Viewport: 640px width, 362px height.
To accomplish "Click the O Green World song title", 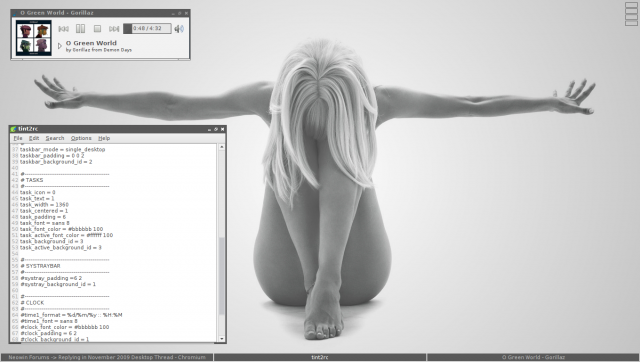I will [x=91, y=43].
